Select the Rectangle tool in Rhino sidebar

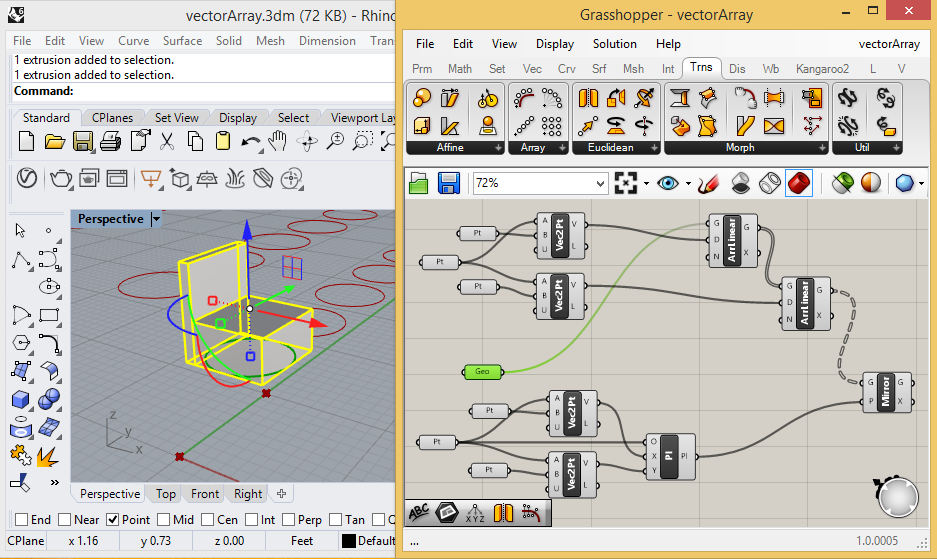click(x=49, y=315)
